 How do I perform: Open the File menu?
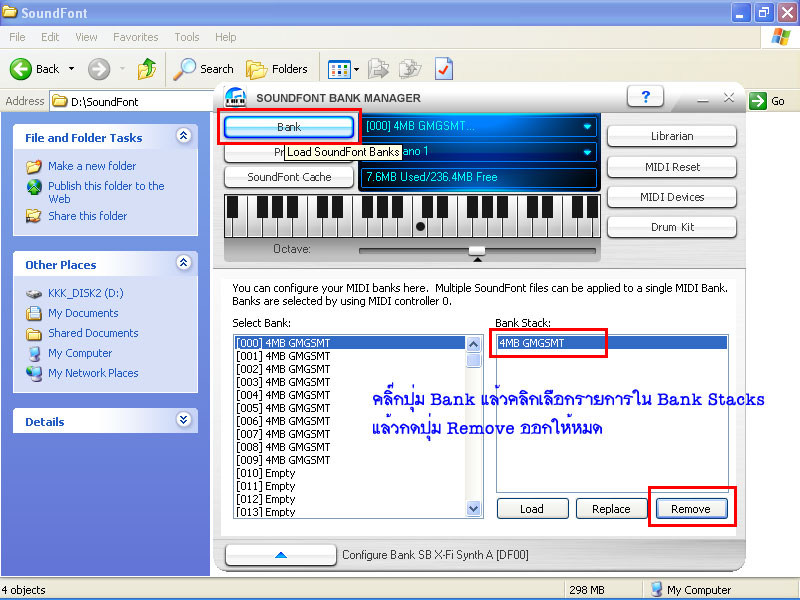[x=17, y=37]
